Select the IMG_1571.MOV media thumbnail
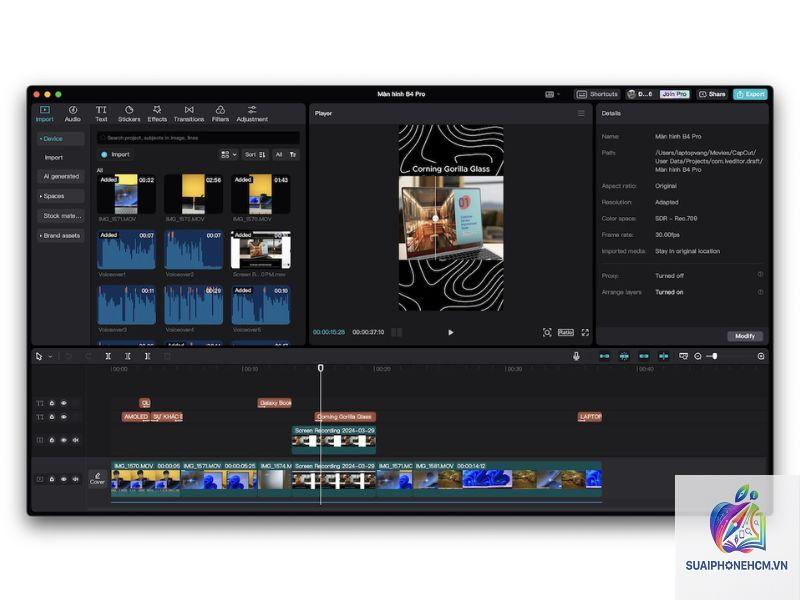The width and height of the screenshot is (800, 600). click(x=126, y=194)
